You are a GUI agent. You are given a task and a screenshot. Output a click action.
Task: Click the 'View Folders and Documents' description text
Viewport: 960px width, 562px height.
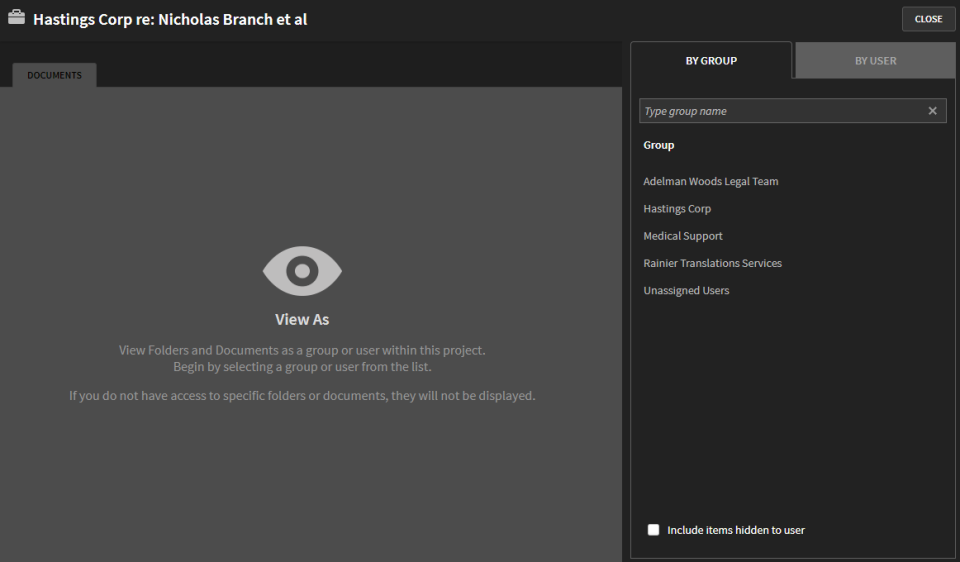pyautogui.click(x=302, y=350)
